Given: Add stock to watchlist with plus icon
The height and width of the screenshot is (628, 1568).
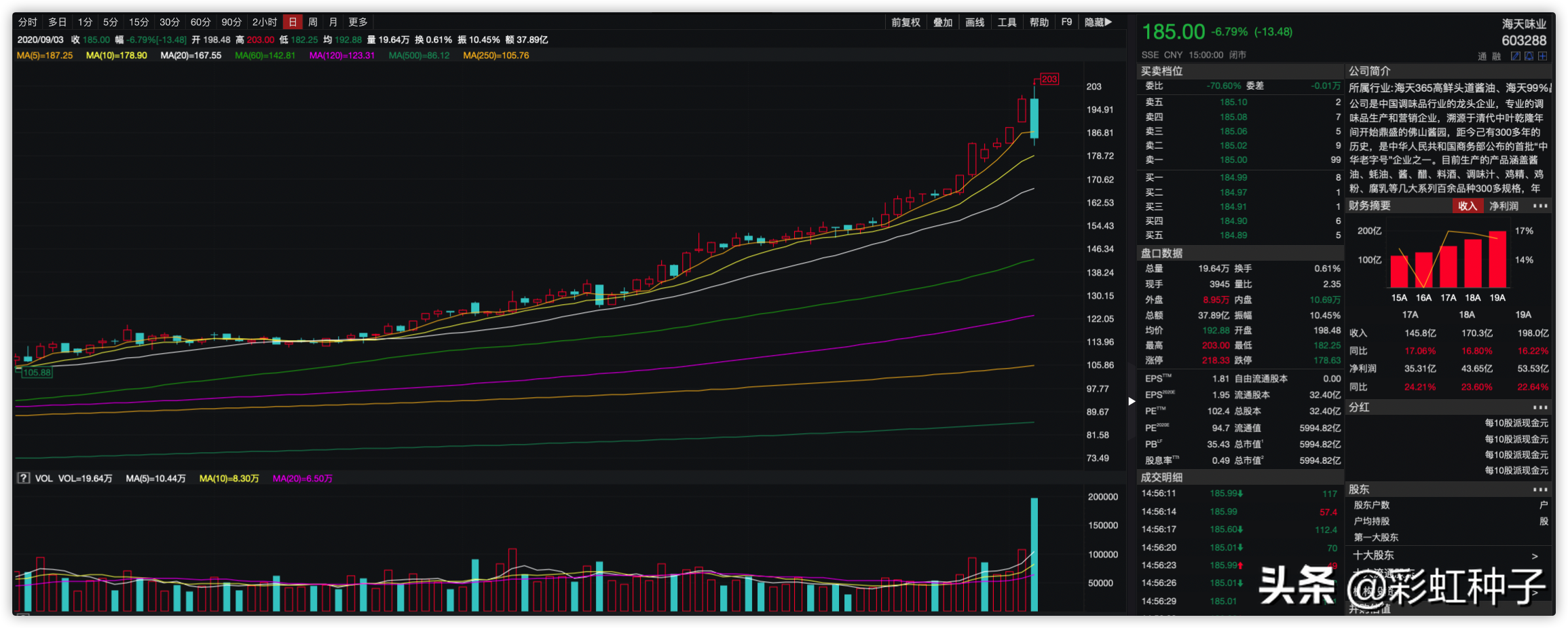Looking at the screenshot, I should tap(1543, 56).
